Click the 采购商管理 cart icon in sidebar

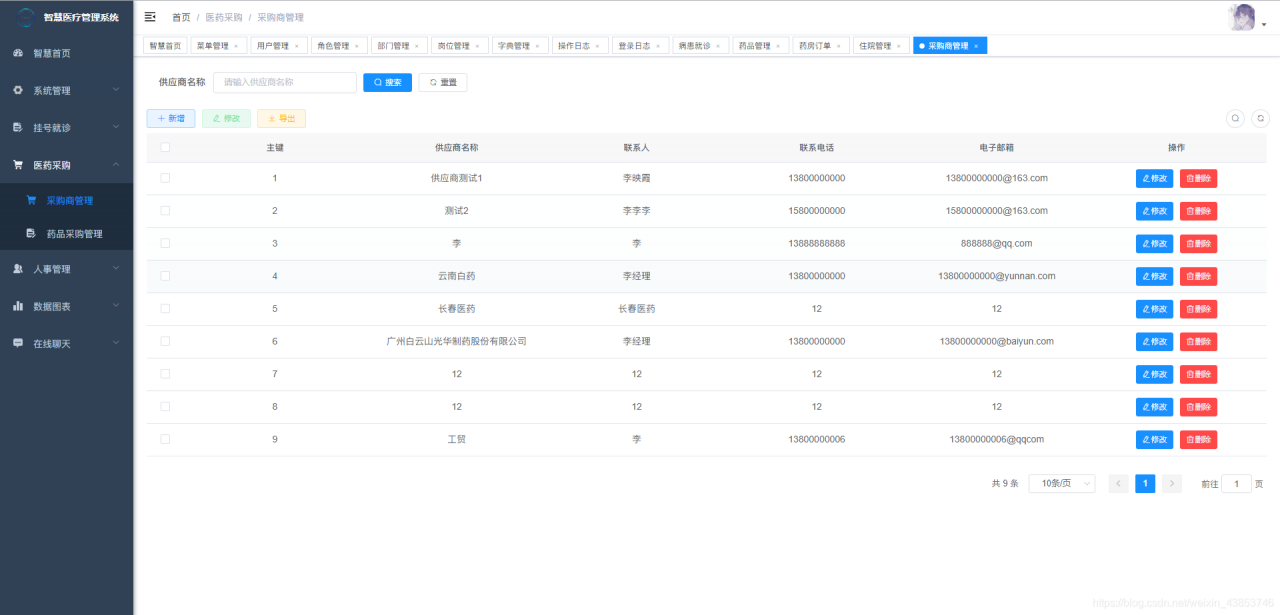tap(32, 200)
